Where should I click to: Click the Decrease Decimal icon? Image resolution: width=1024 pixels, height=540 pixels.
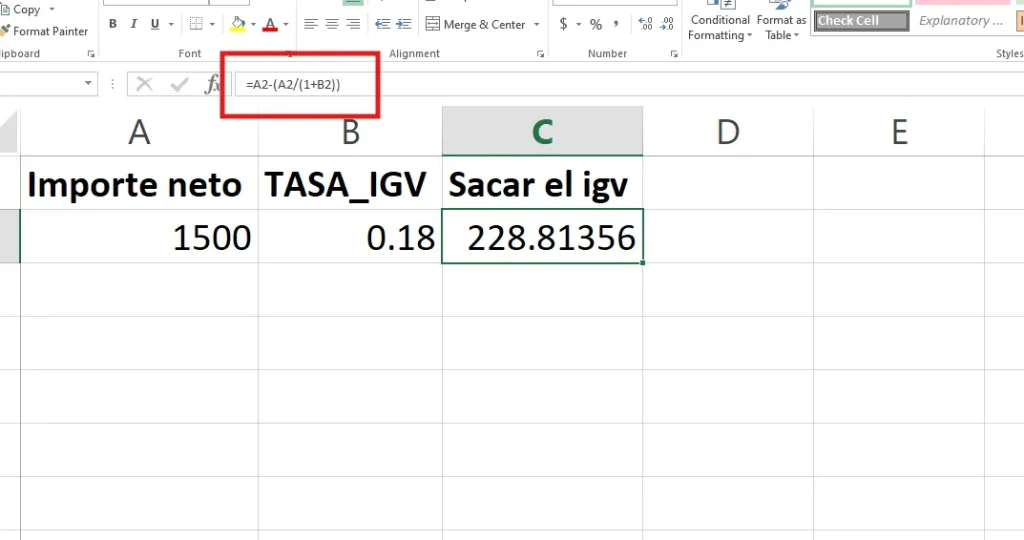tap(667, 24)
